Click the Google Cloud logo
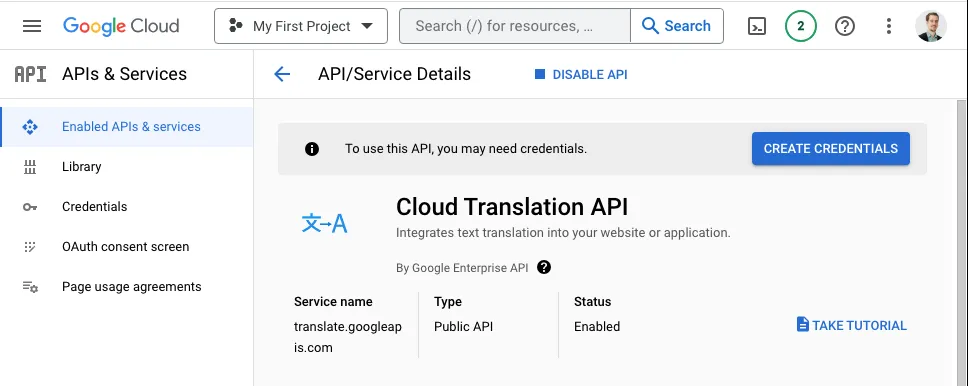The width and height of the screenshot is (968, 386). [x=121, y=26]
